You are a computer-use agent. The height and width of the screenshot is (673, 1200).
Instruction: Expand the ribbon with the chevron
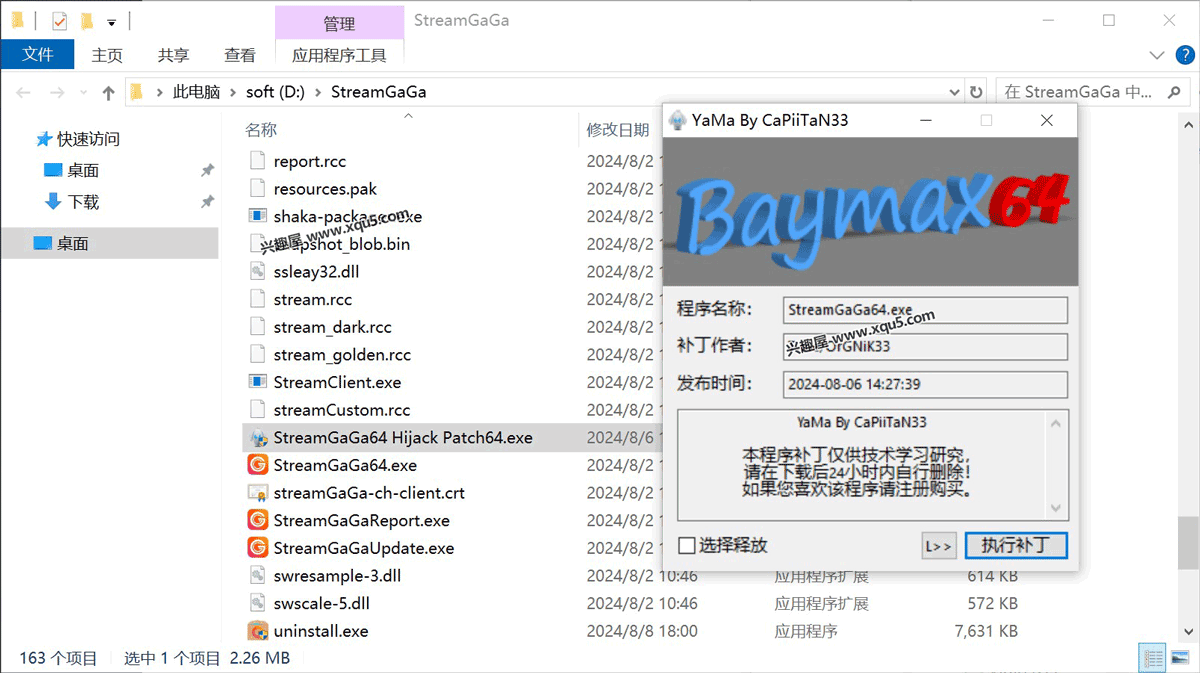[x=1157, y=55]
